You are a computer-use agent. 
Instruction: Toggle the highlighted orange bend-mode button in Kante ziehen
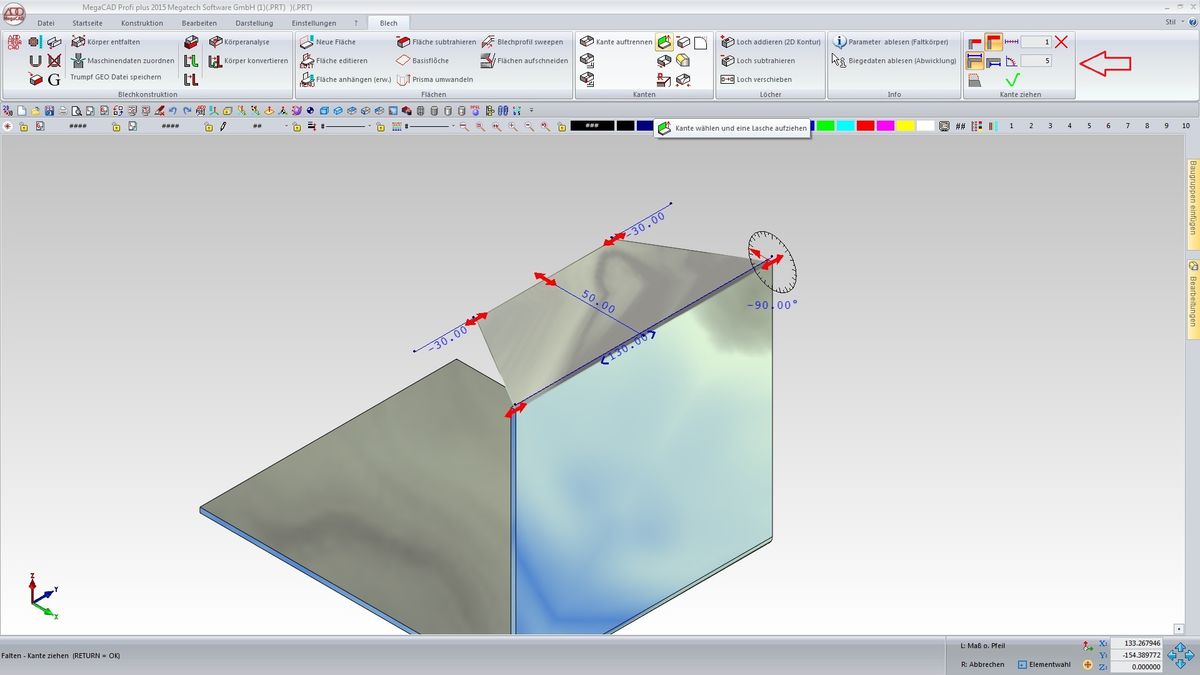point(994,42)
